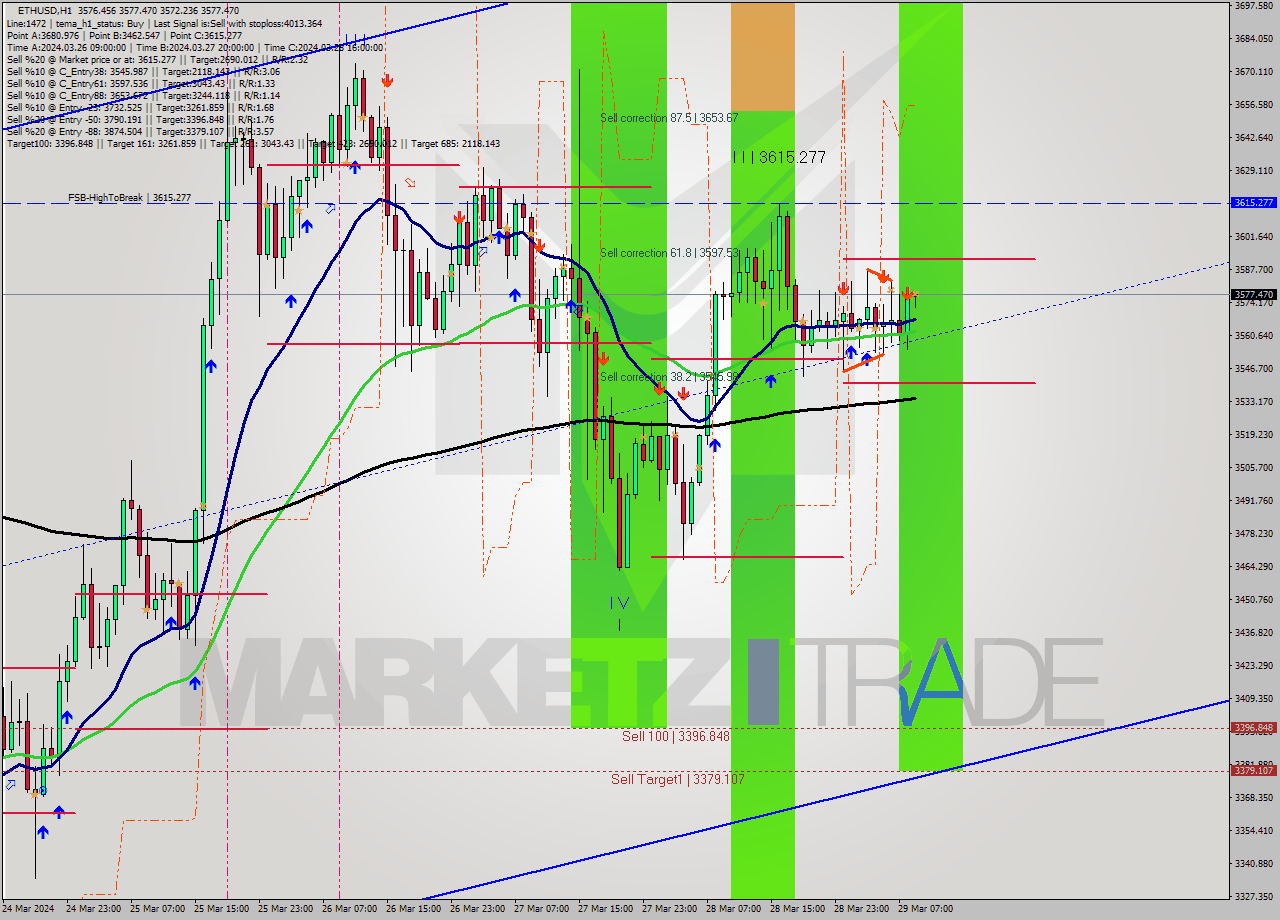Click the 3464.290 price axis label
This screenshot has height=920, width=1280.
[1253, 567]
